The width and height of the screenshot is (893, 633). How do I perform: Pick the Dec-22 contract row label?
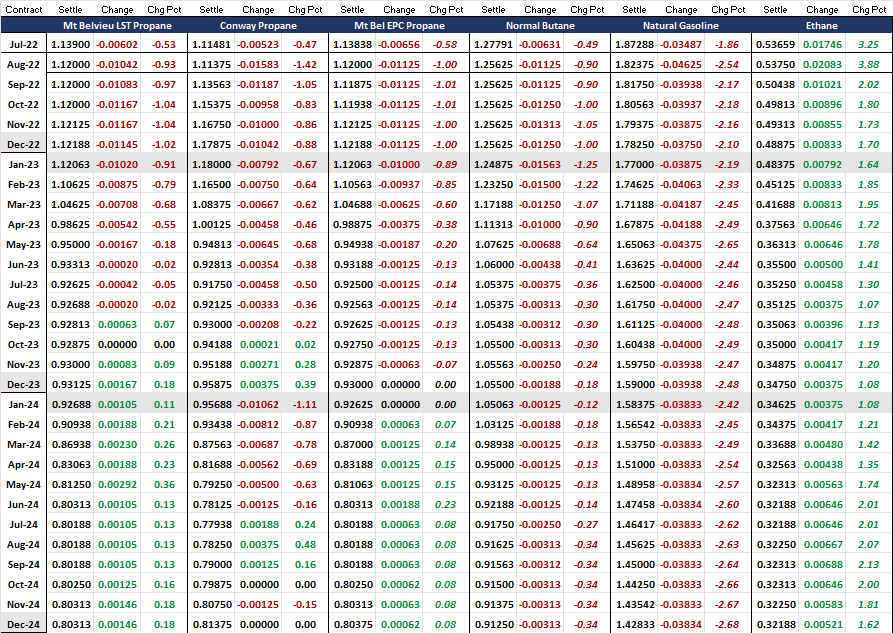point(23,145)
